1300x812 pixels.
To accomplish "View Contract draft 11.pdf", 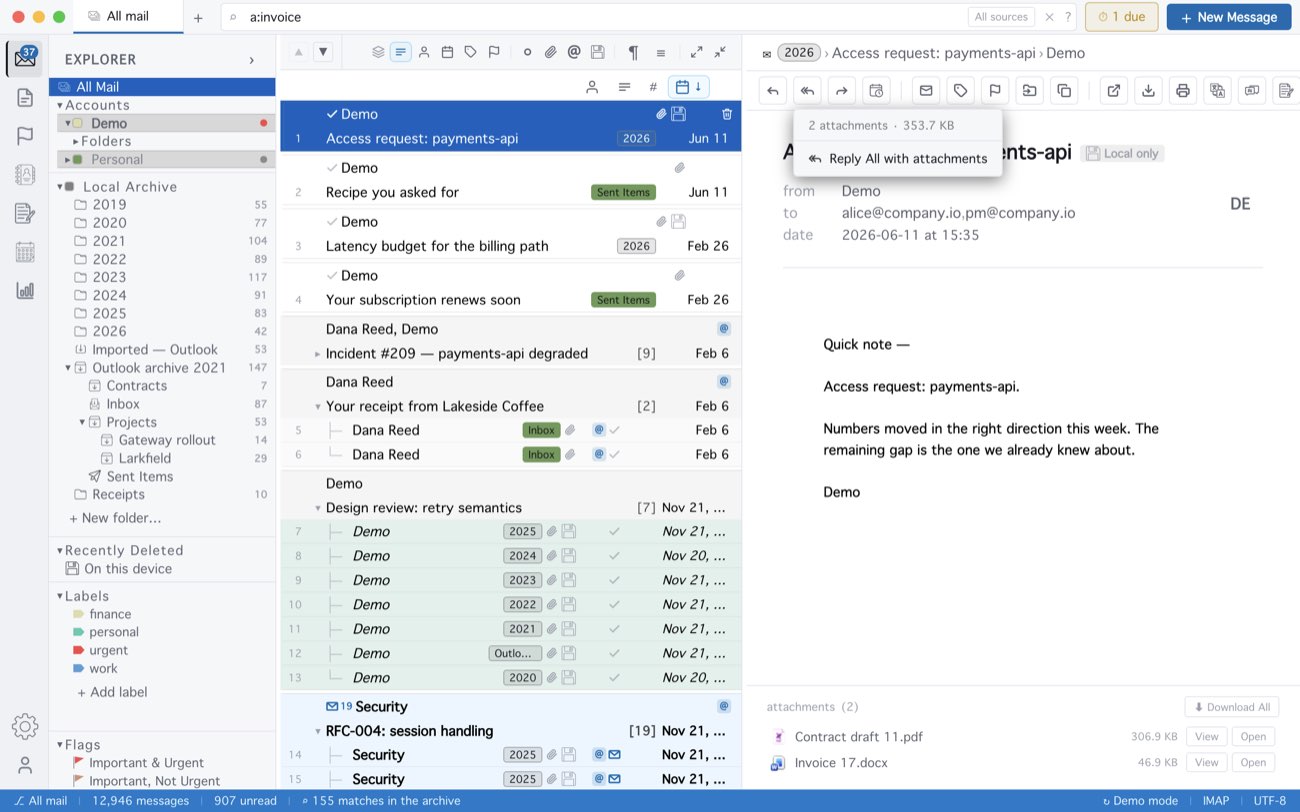I will tap(1207, 737).
